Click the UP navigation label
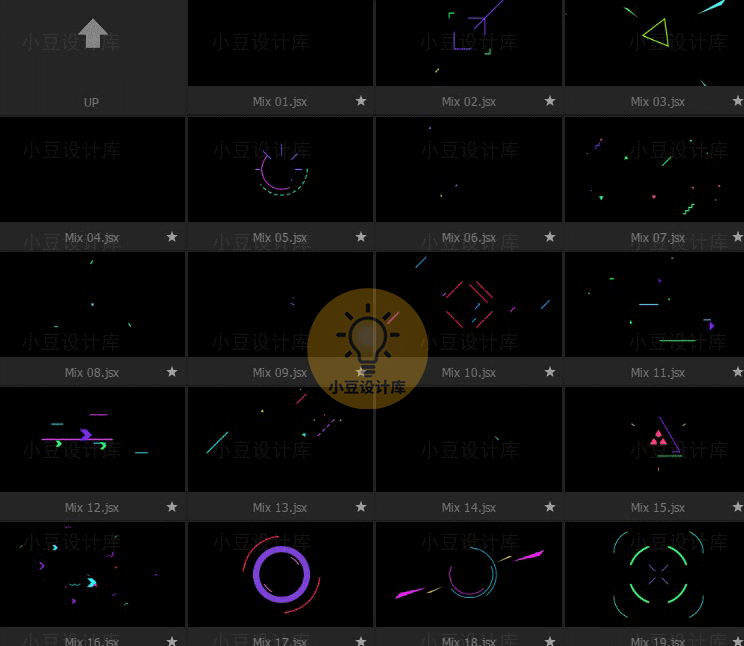The image size is (744, 646). pos(92,102)
